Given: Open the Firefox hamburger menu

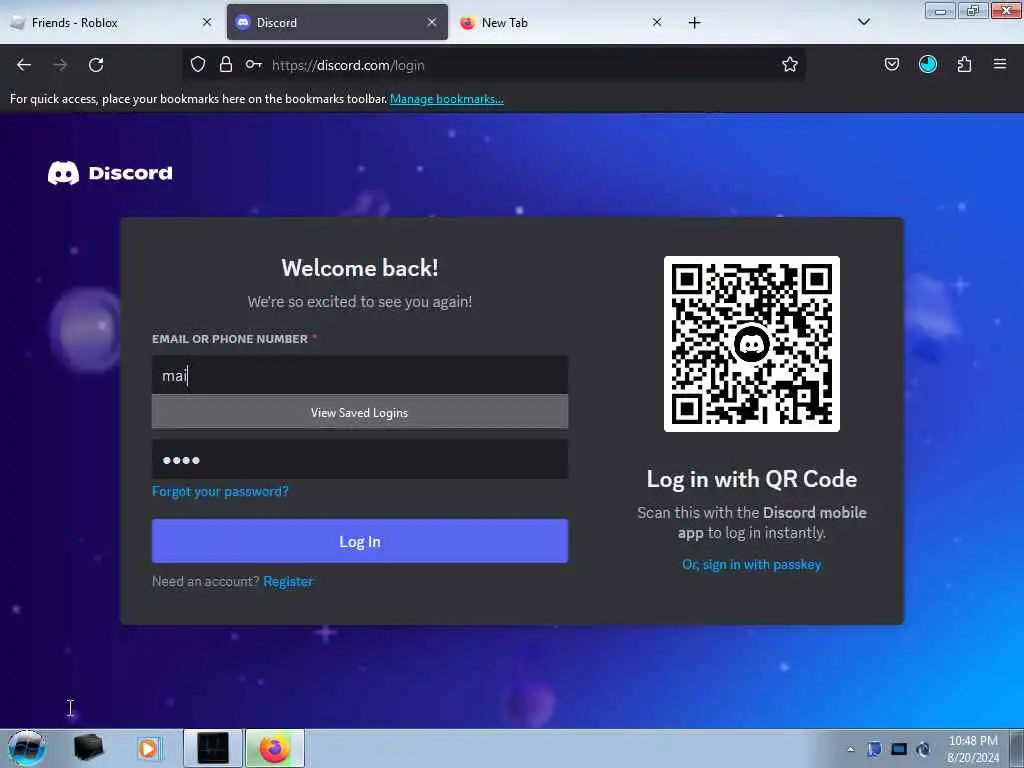Looking at the screenshot, I should tap(1000, 64).
